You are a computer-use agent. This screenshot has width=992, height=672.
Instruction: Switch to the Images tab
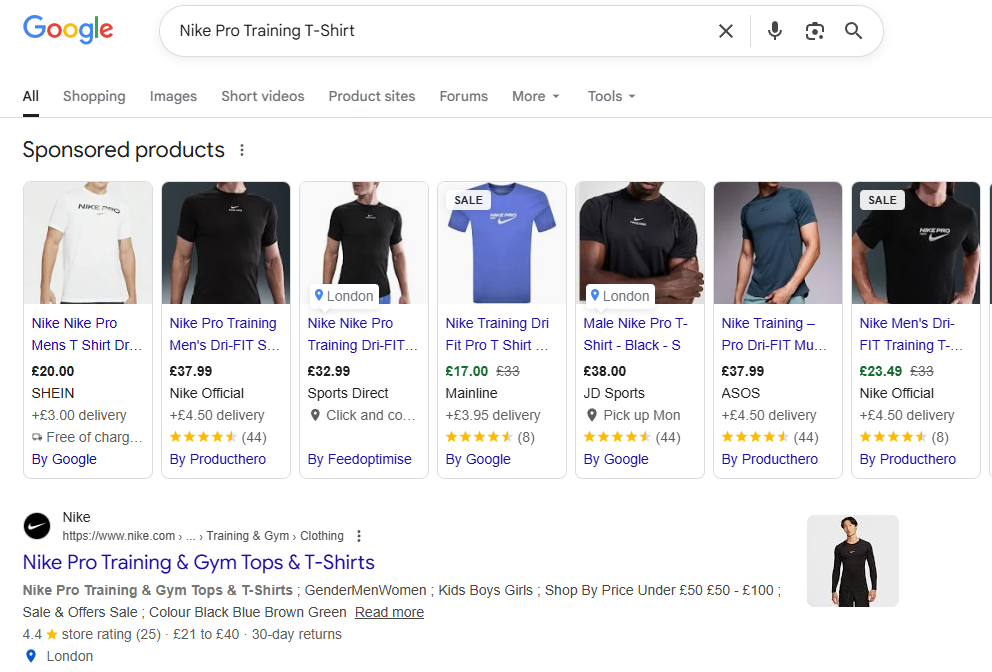[x=173, y=97]
